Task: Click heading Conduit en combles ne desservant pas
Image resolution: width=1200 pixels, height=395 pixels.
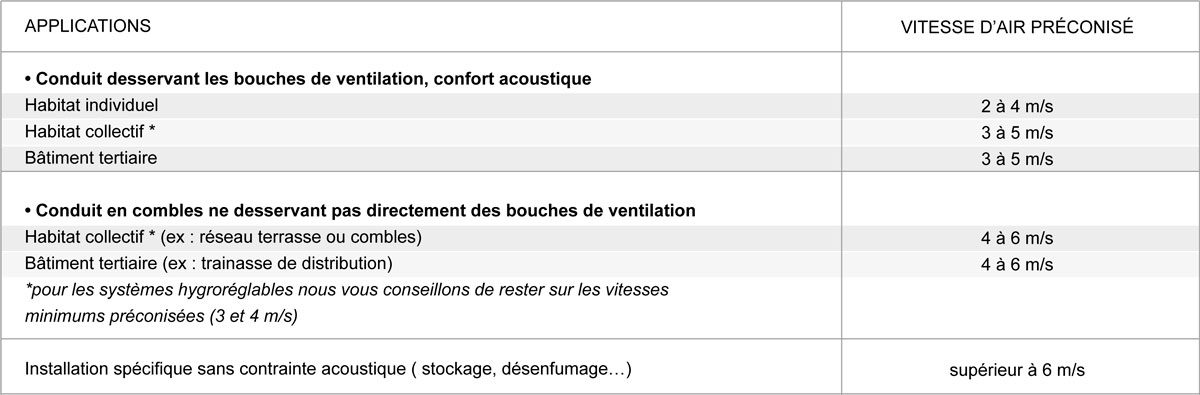Action: point(360,211)
